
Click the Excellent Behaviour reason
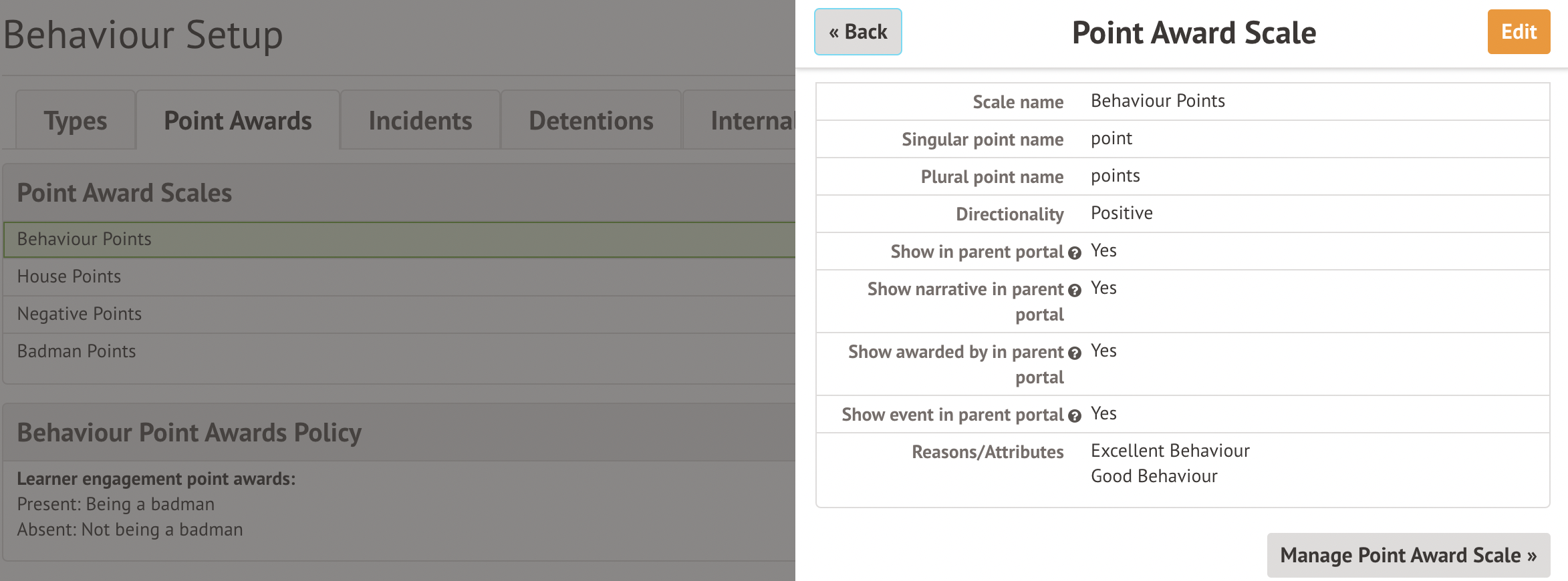[1170, 451]
